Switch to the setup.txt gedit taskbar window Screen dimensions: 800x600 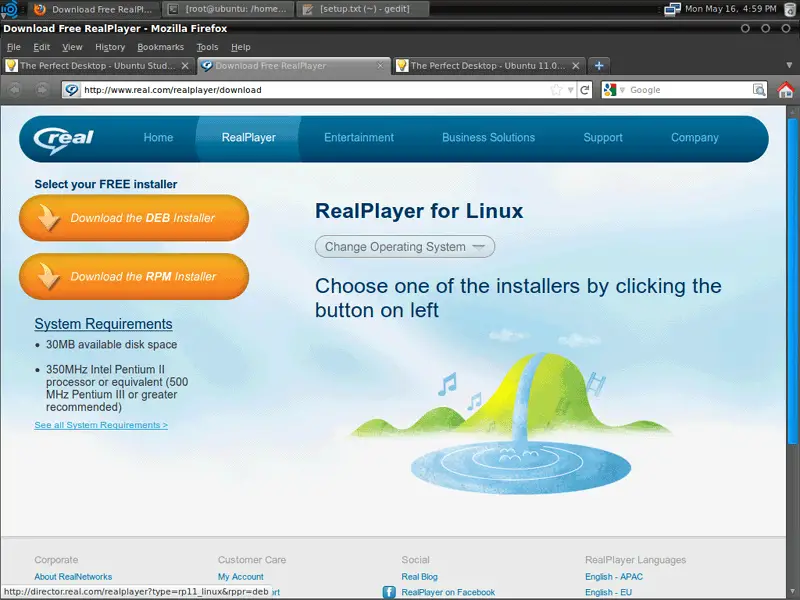tap(363, 9)
